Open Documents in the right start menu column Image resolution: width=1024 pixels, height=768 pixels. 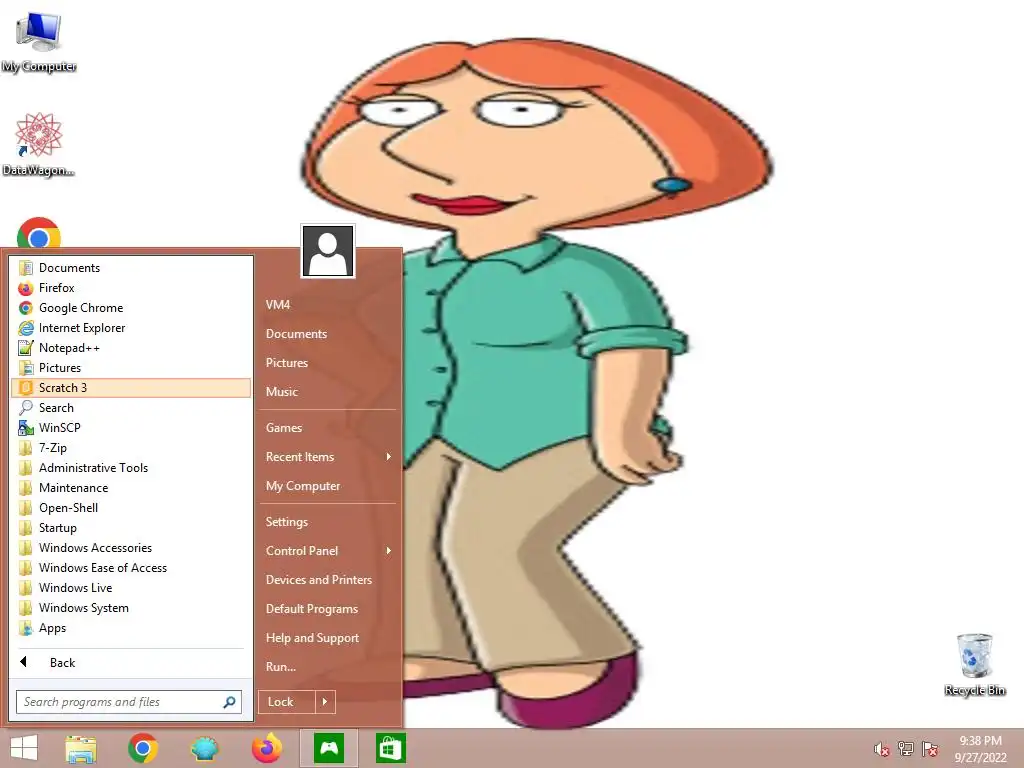point(328,334)
